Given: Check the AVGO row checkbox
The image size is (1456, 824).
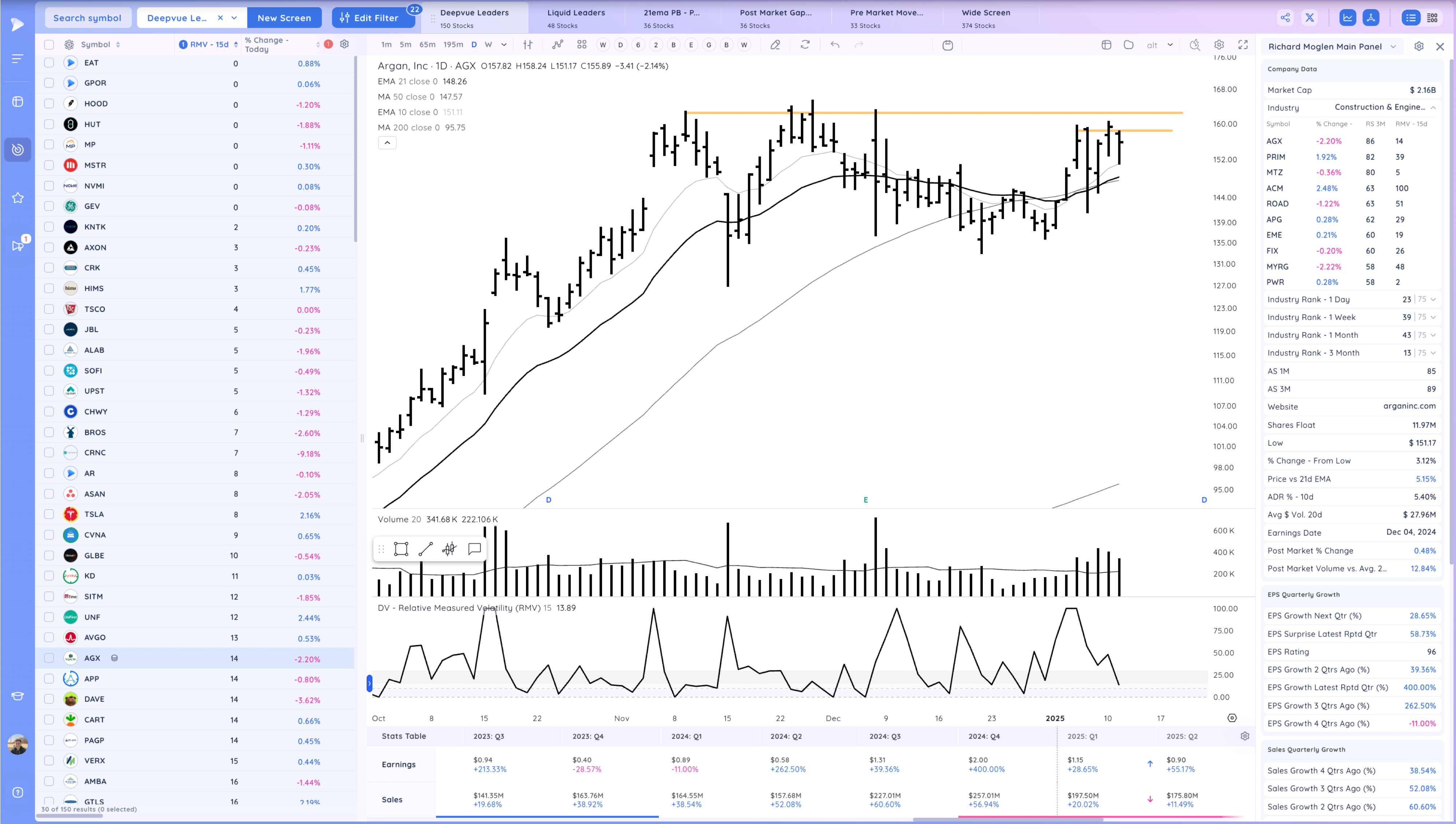Looking at the screenshot, I should 49,637.
